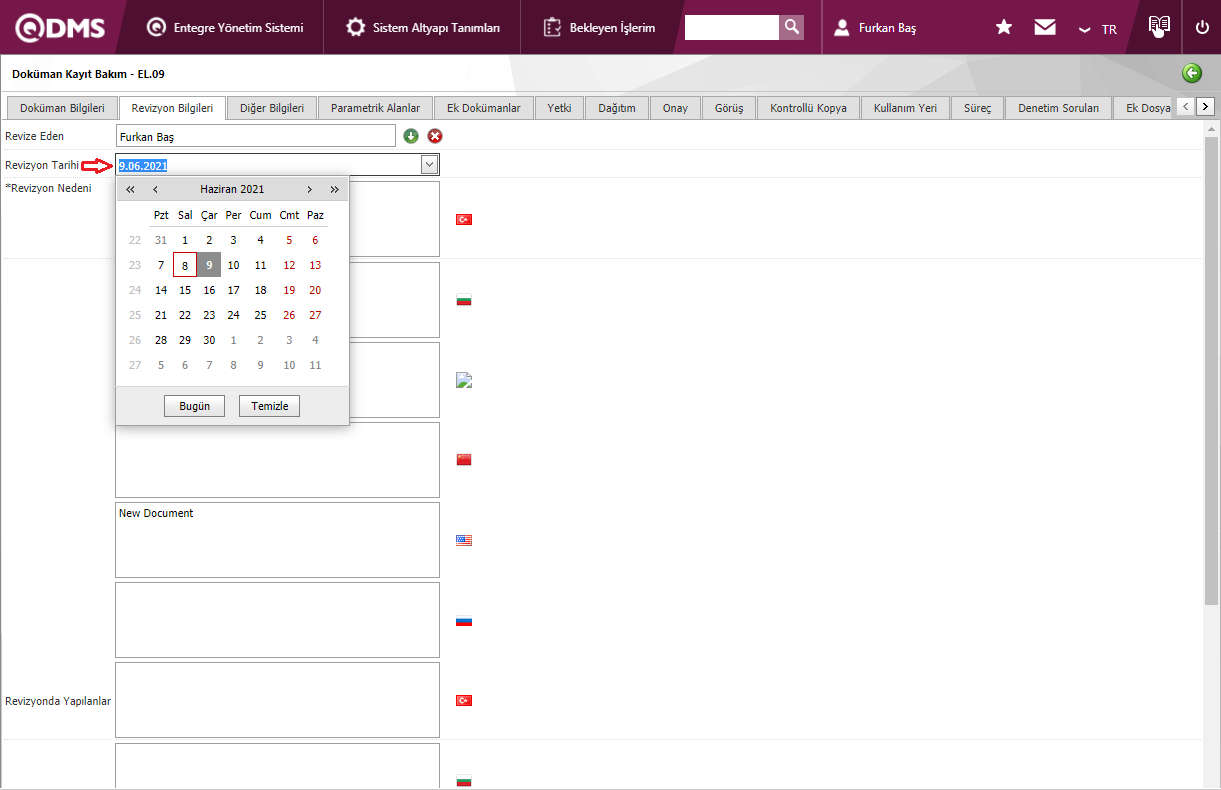The image size is (1221, 790).
Task: Jump to previous year in calendar
Action: pyautogui.click(x=130, y=189)
